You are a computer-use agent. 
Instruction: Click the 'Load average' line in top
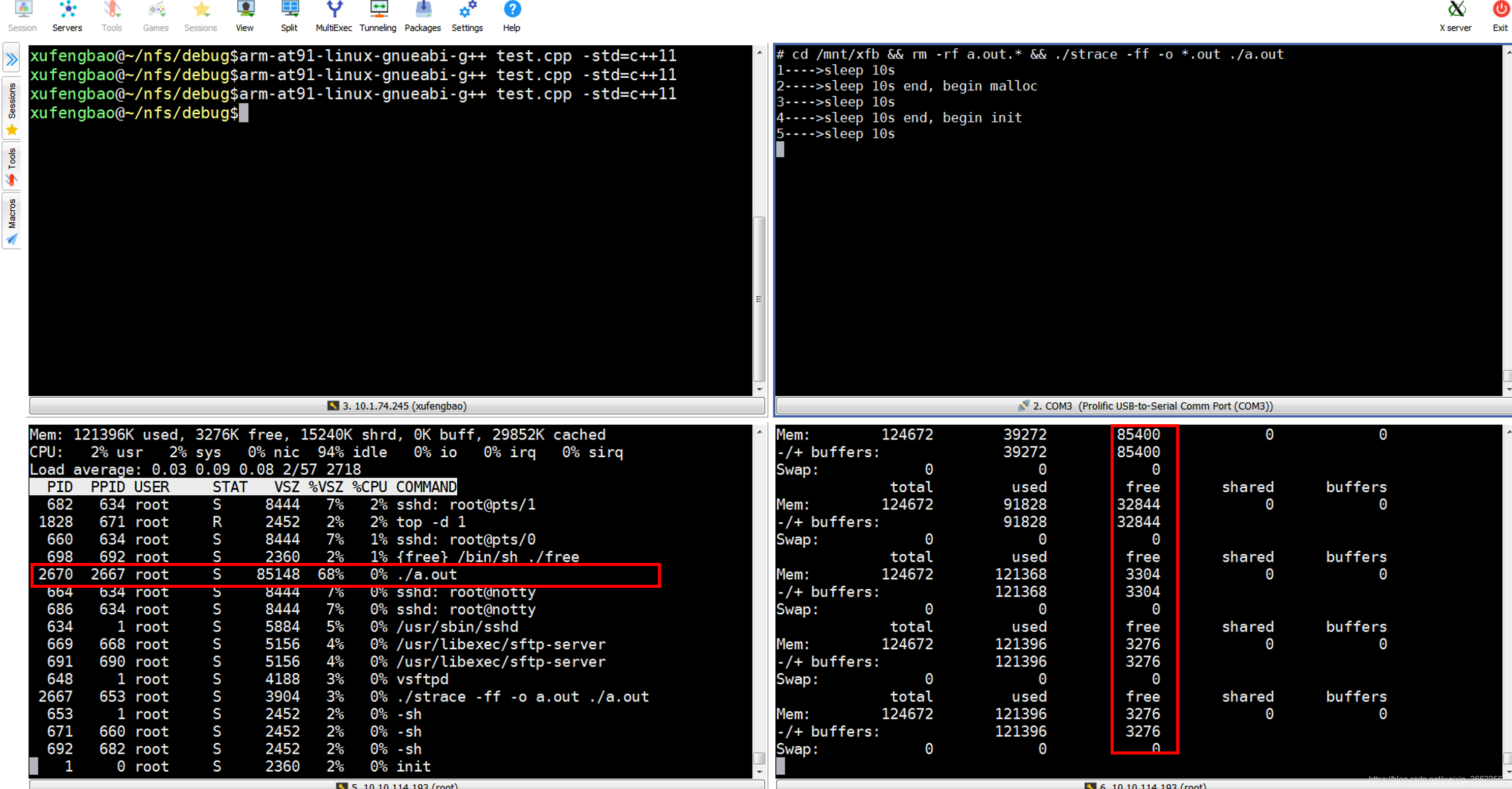click(196, 469)
